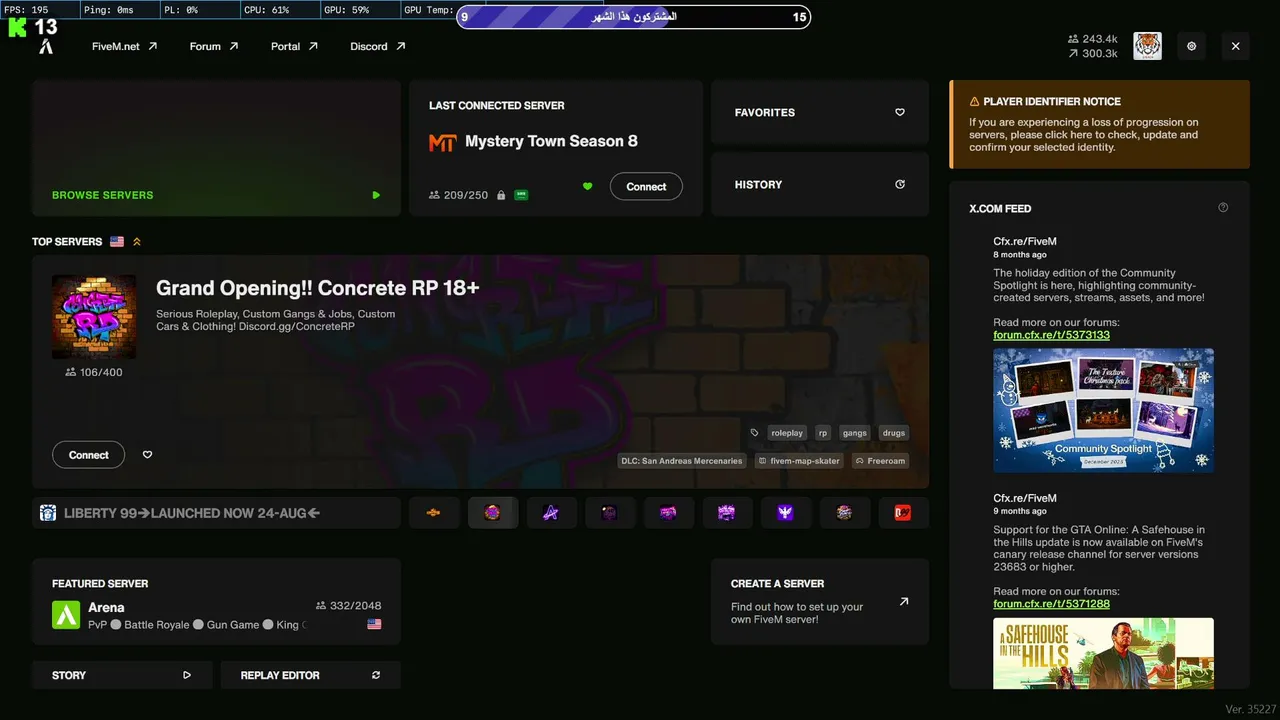Open Browse Servers
This screenshot has width=1280, height=720.
(216, 148)
